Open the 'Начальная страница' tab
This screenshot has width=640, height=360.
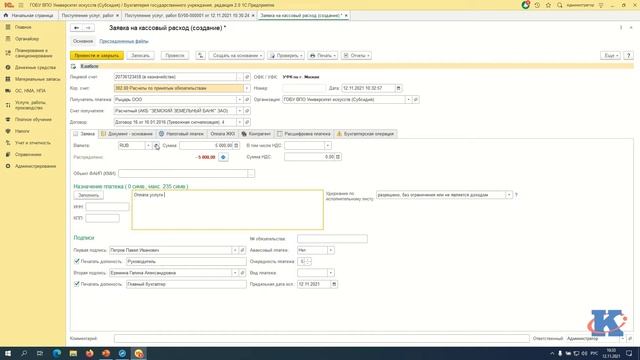(x=29, y=16)
